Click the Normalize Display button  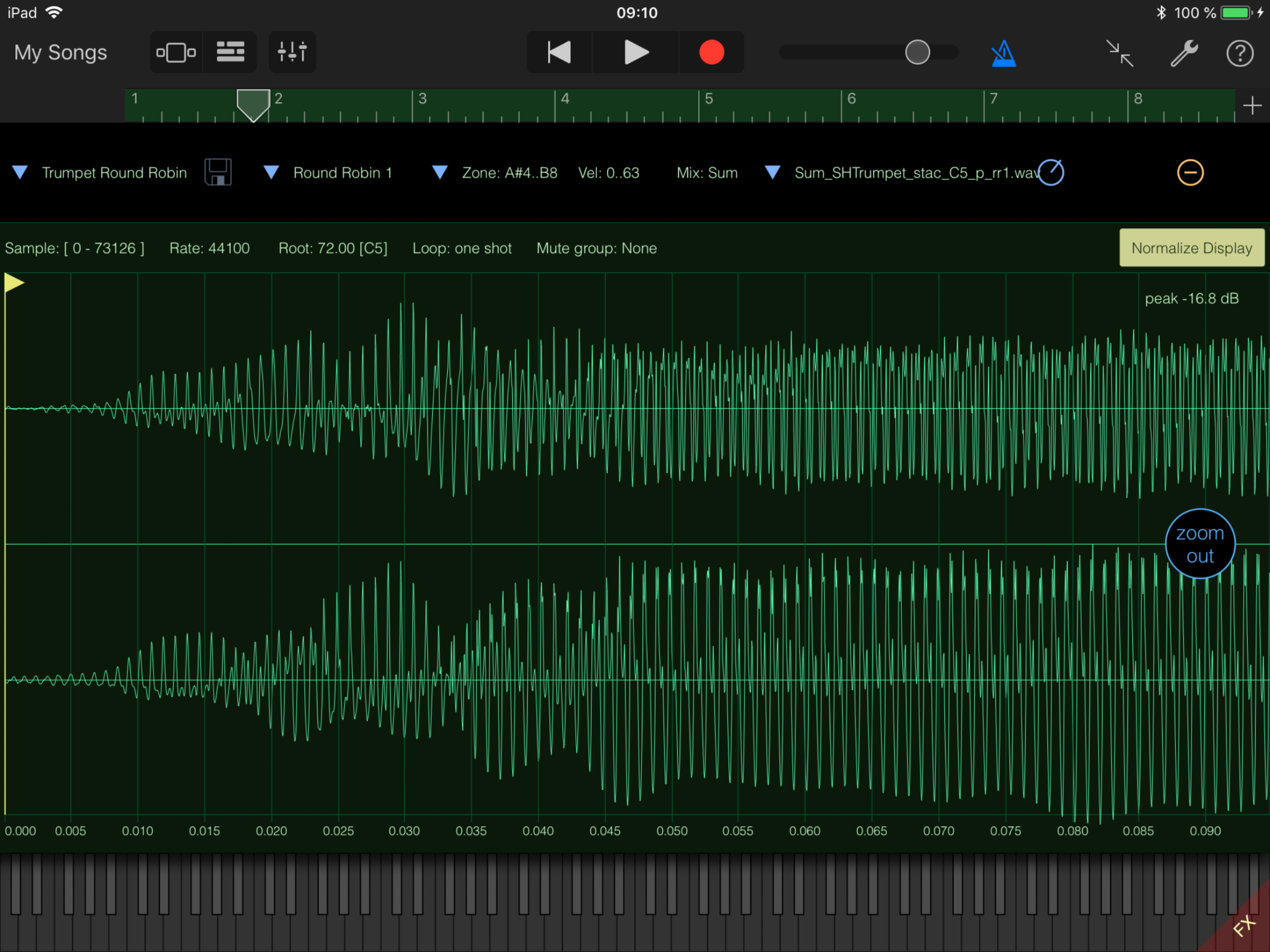[x=1191, y=248]
